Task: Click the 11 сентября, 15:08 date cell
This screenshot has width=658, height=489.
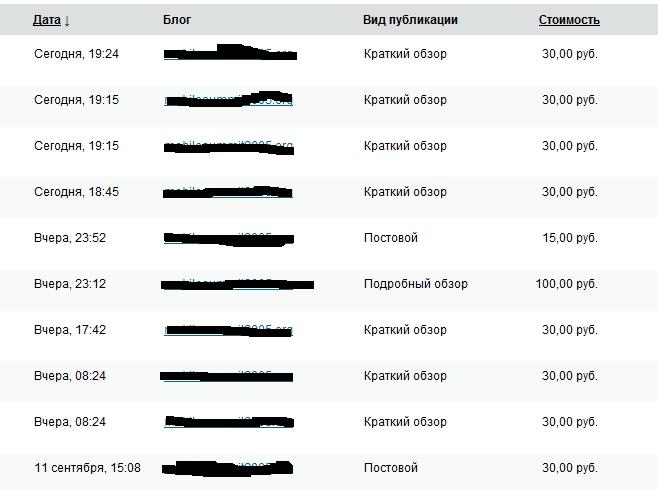Action: [87, 468]
